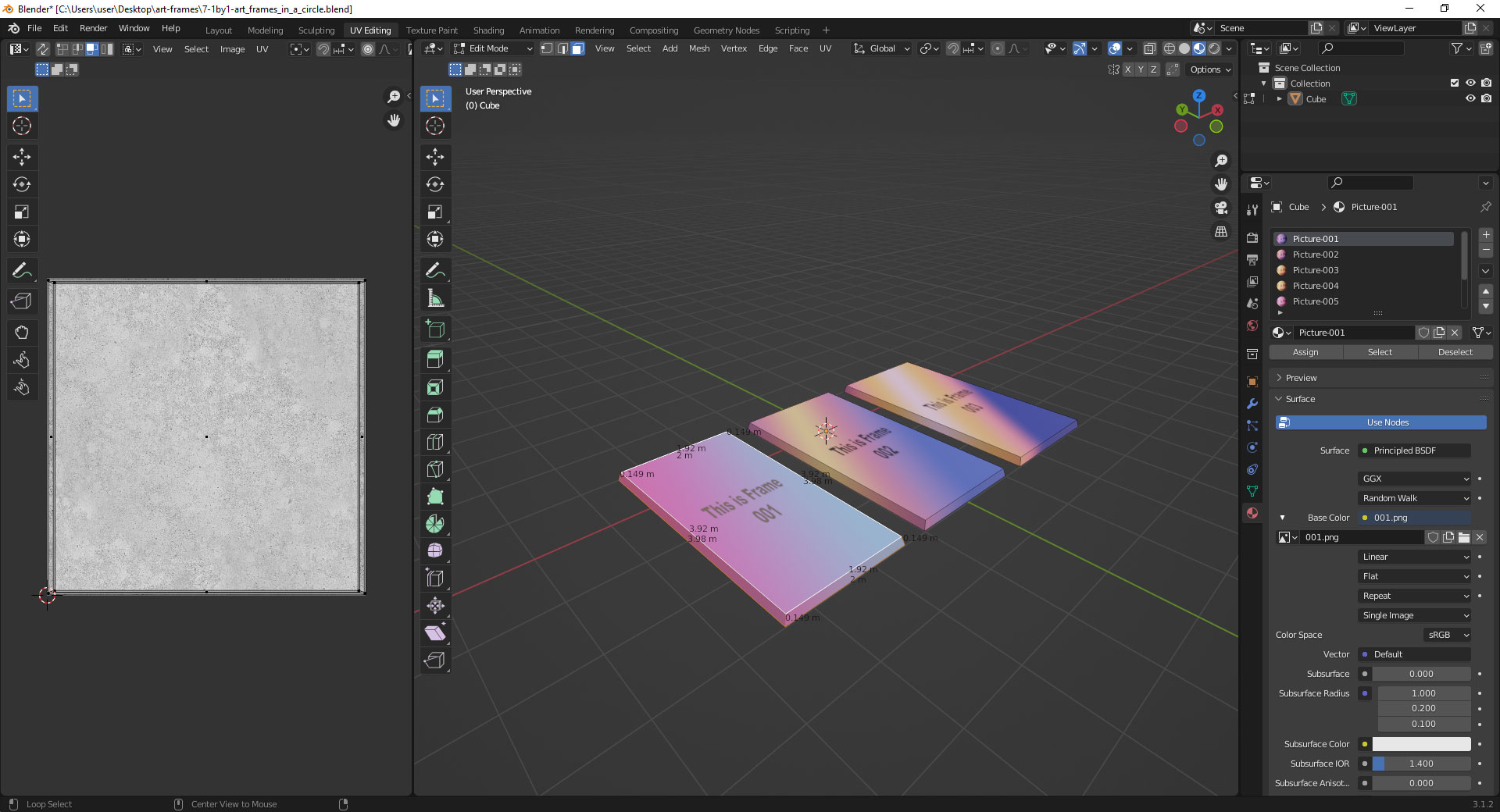
Task: Click the Move tool in 3D viewport
Action: 435,157
